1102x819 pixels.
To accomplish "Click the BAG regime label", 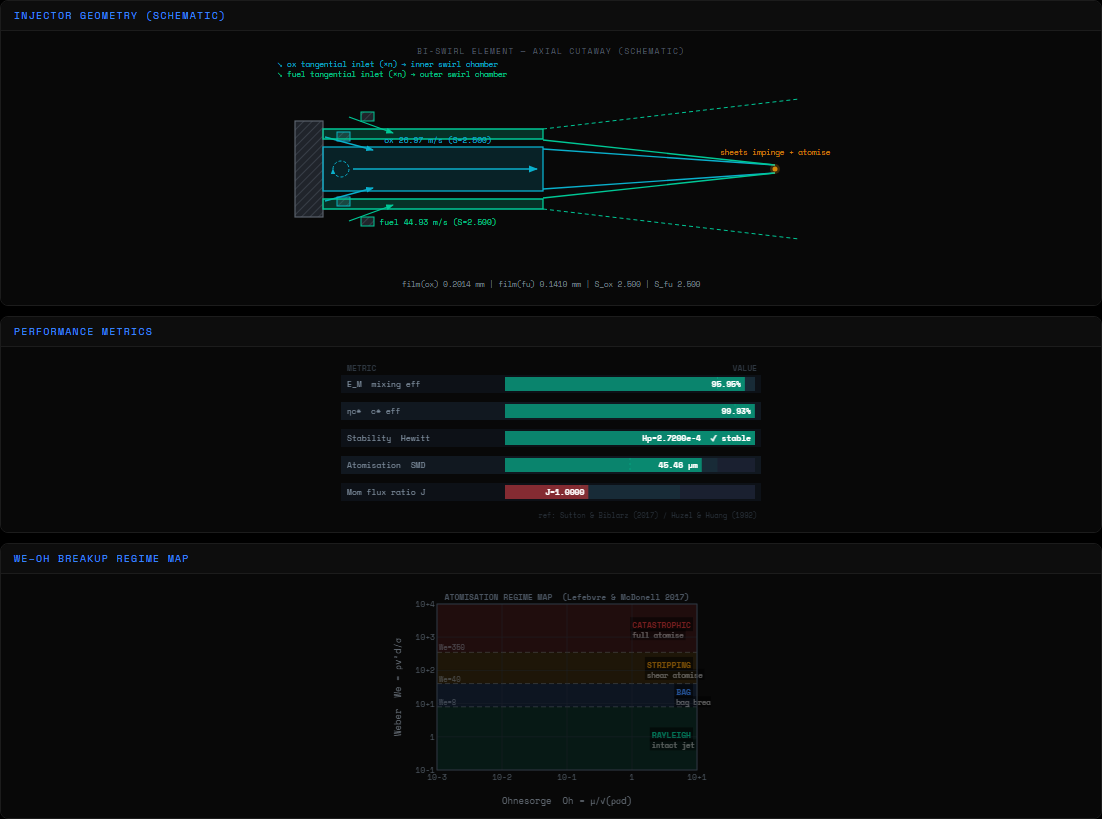I will (x=684, y=692).
